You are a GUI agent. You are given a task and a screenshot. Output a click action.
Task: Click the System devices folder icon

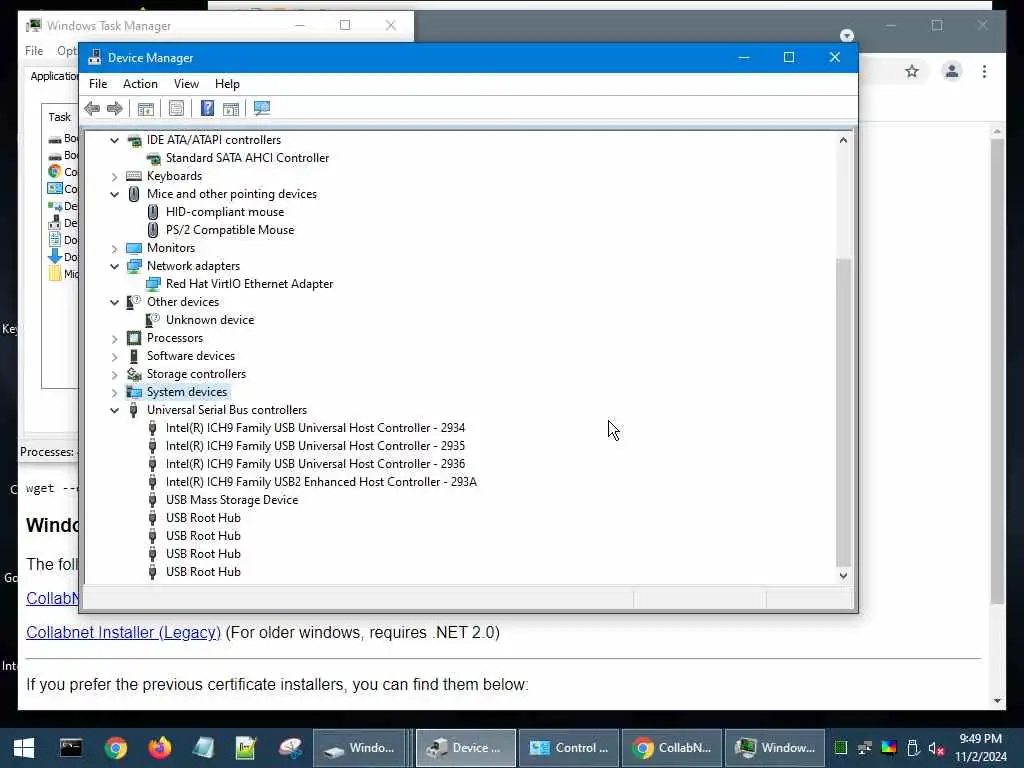coord(134,392)
